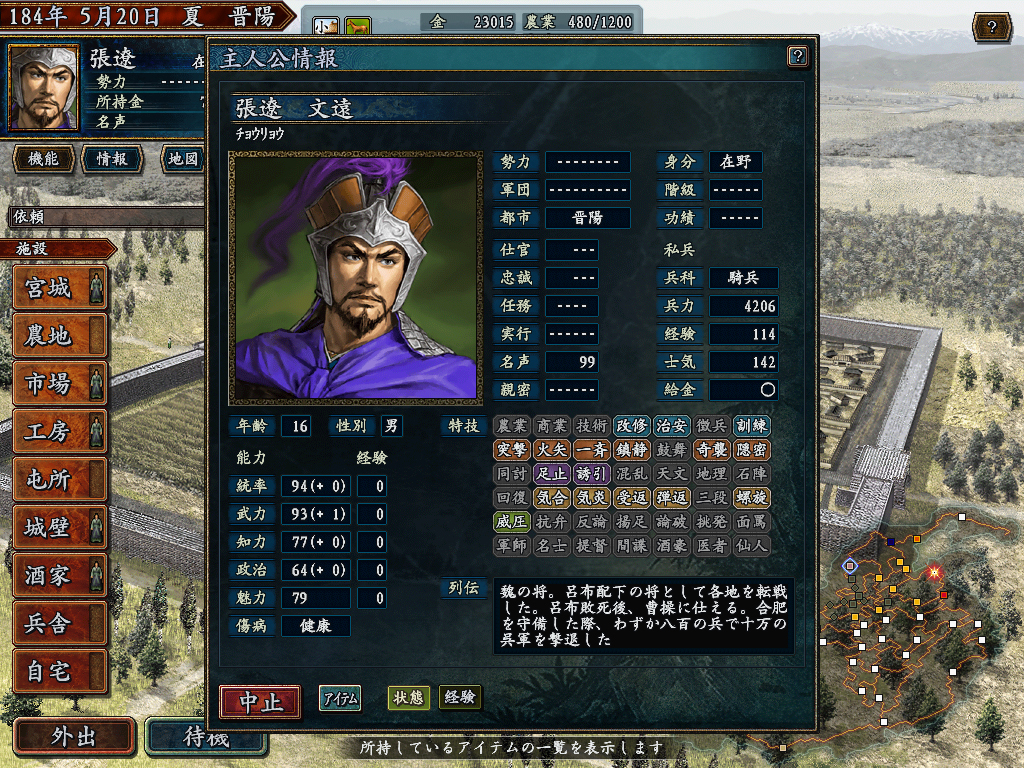
Task: Select the 奇襲 skill badge
Action: pos(711,449)
